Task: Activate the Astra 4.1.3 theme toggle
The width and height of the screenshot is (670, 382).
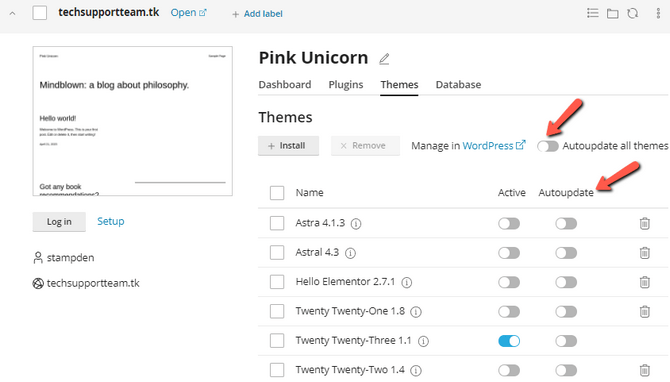Action: click(x=509, y=223)
